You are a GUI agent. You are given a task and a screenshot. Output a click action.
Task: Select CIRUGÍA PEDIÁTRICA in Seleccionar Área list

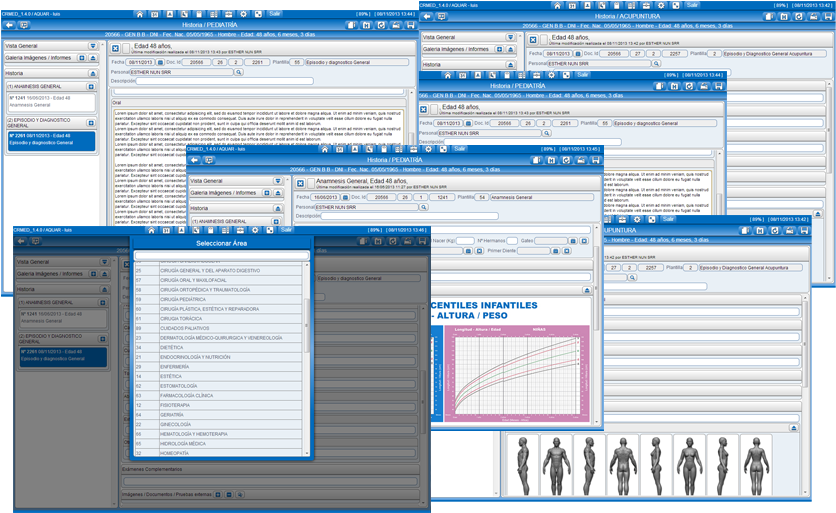[x=219, y=300]
